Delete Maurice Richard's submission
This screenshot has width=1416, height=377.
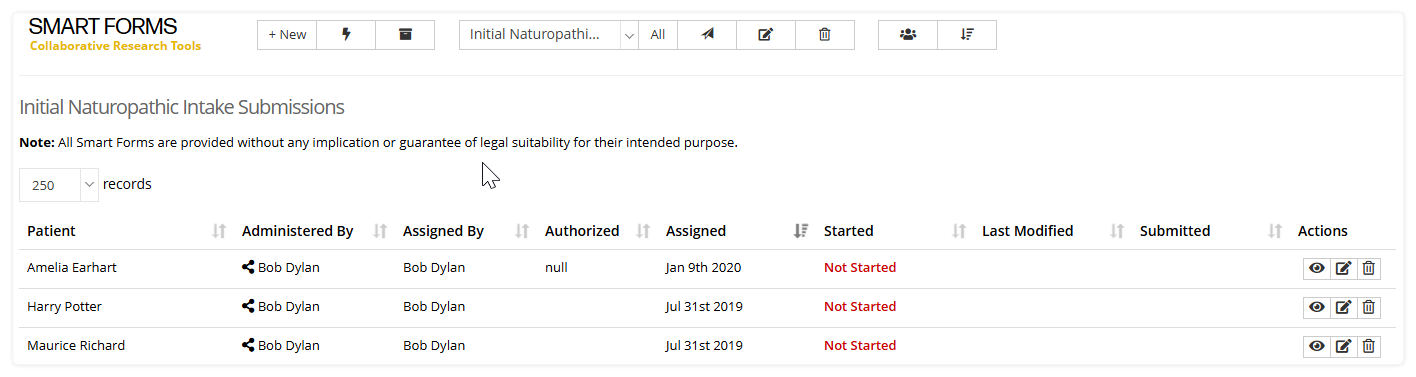tap(1369, 346)
